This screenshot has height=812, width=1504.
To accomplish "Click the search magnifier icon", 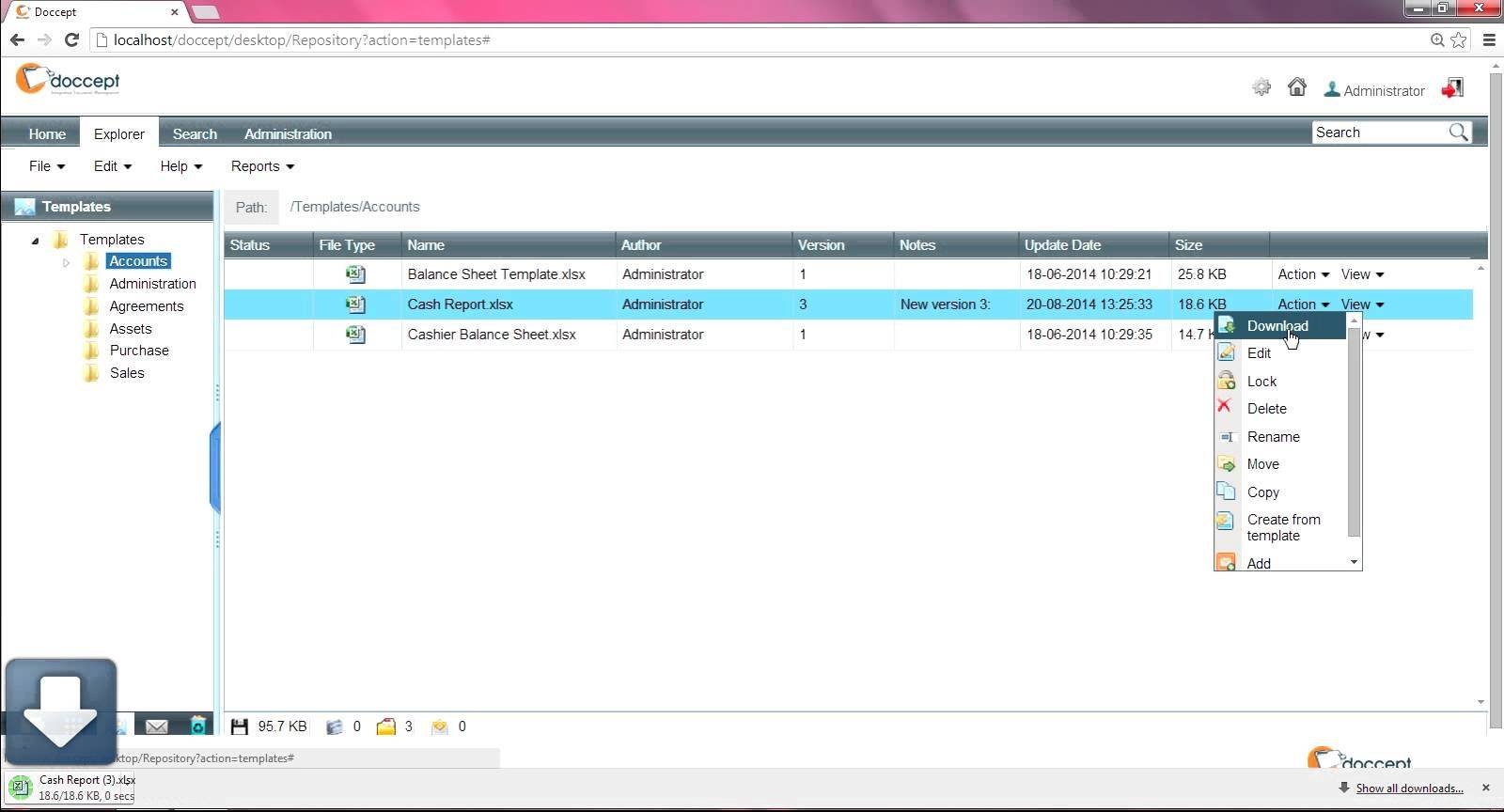I will tap(1458, 133).
